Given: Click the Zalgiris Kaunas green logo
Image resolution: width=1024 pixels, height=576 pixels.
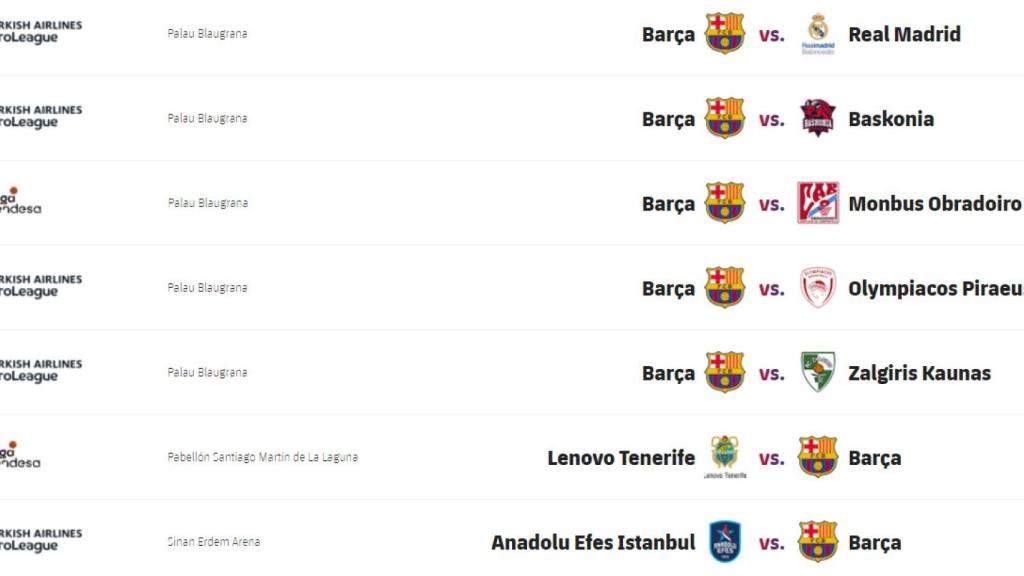Looking at the screenshot, I should 818,372.
